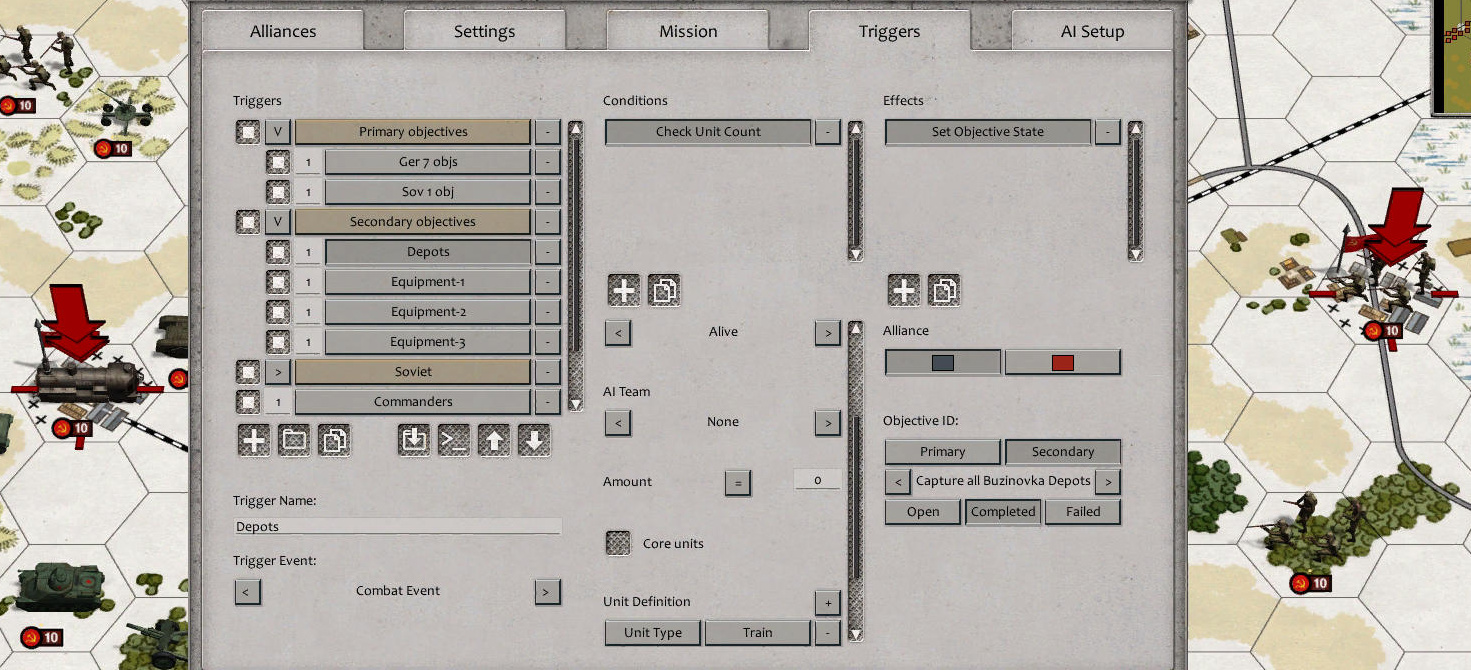The image size is (1471, 670).
Task: Set objective state to Completed
Action: pyautogui.click(x=1003, y=512)
